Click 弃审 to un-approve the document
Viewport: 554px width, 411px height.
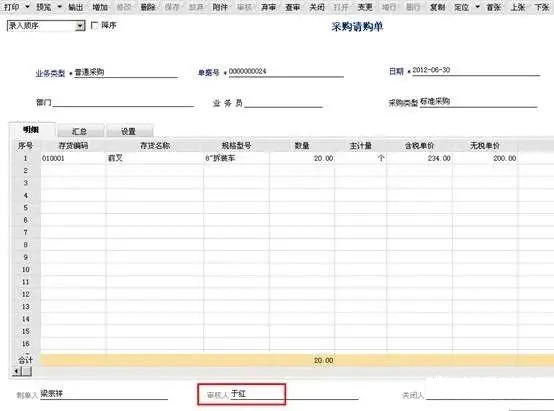click(268, 7)
